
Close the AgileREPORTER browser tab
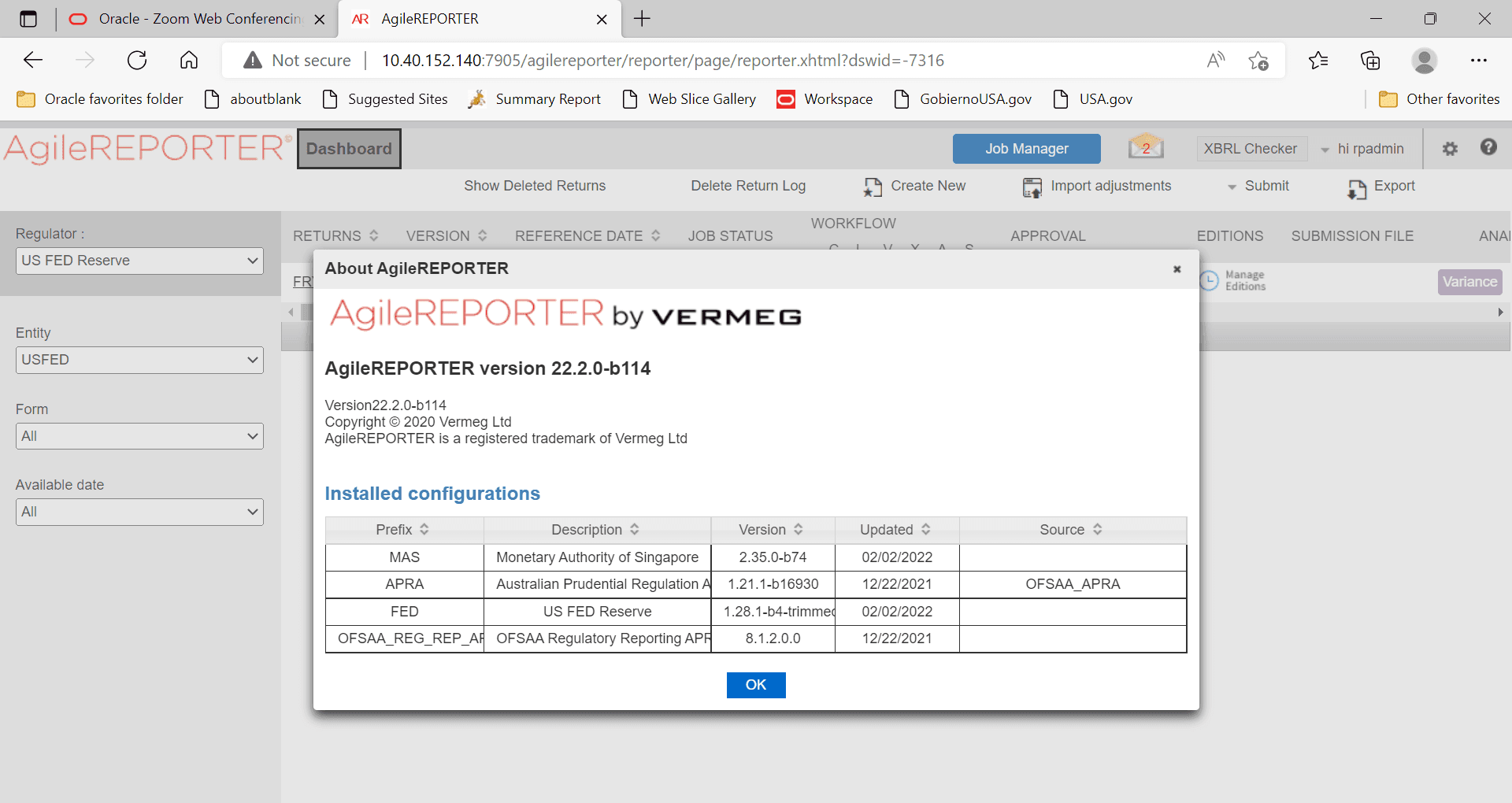tap(602, 20)
